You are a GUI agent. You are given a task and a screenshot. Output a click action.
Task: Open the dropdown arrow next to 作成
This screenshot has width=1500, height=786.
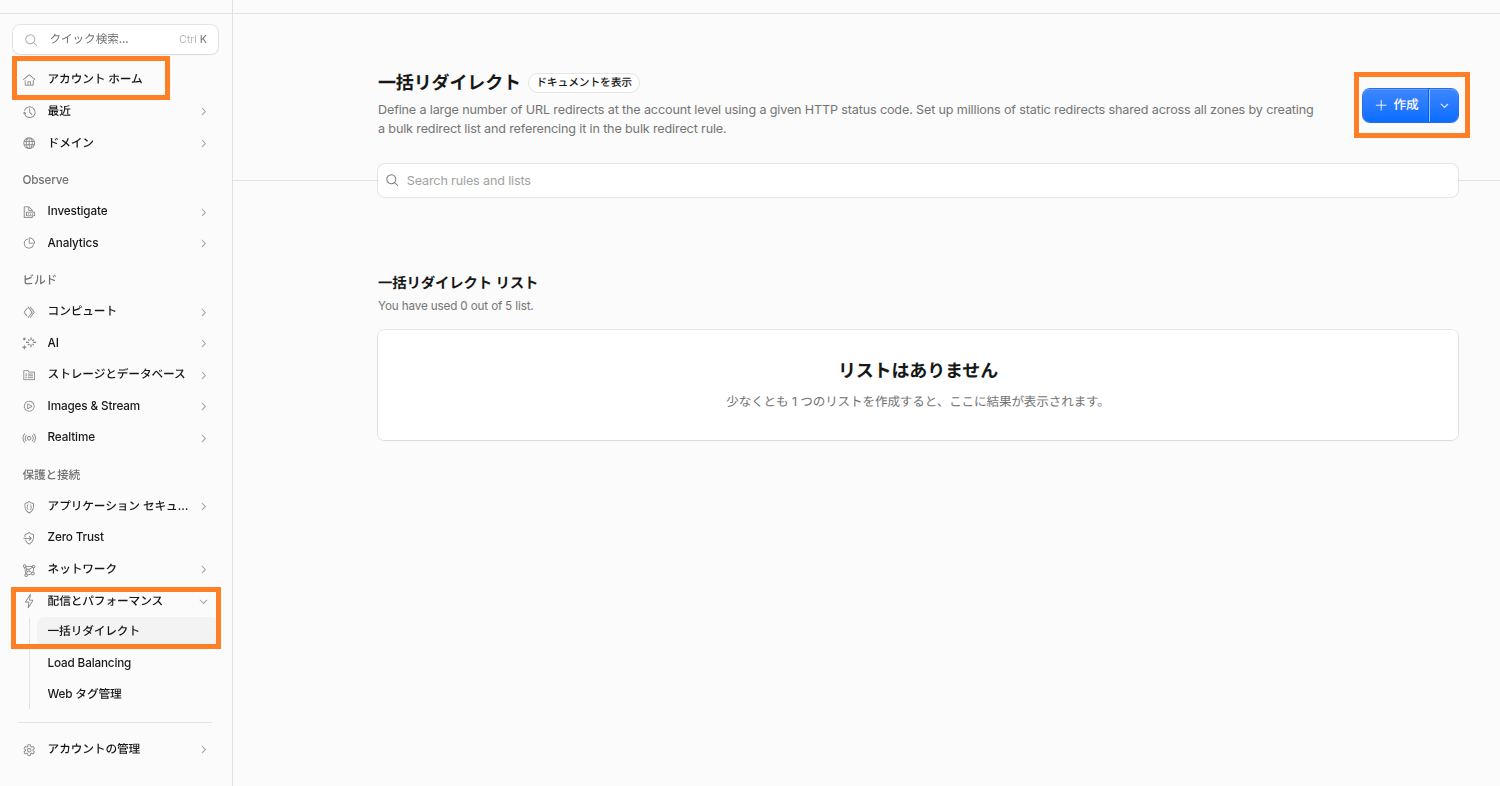pos(1444,105)
